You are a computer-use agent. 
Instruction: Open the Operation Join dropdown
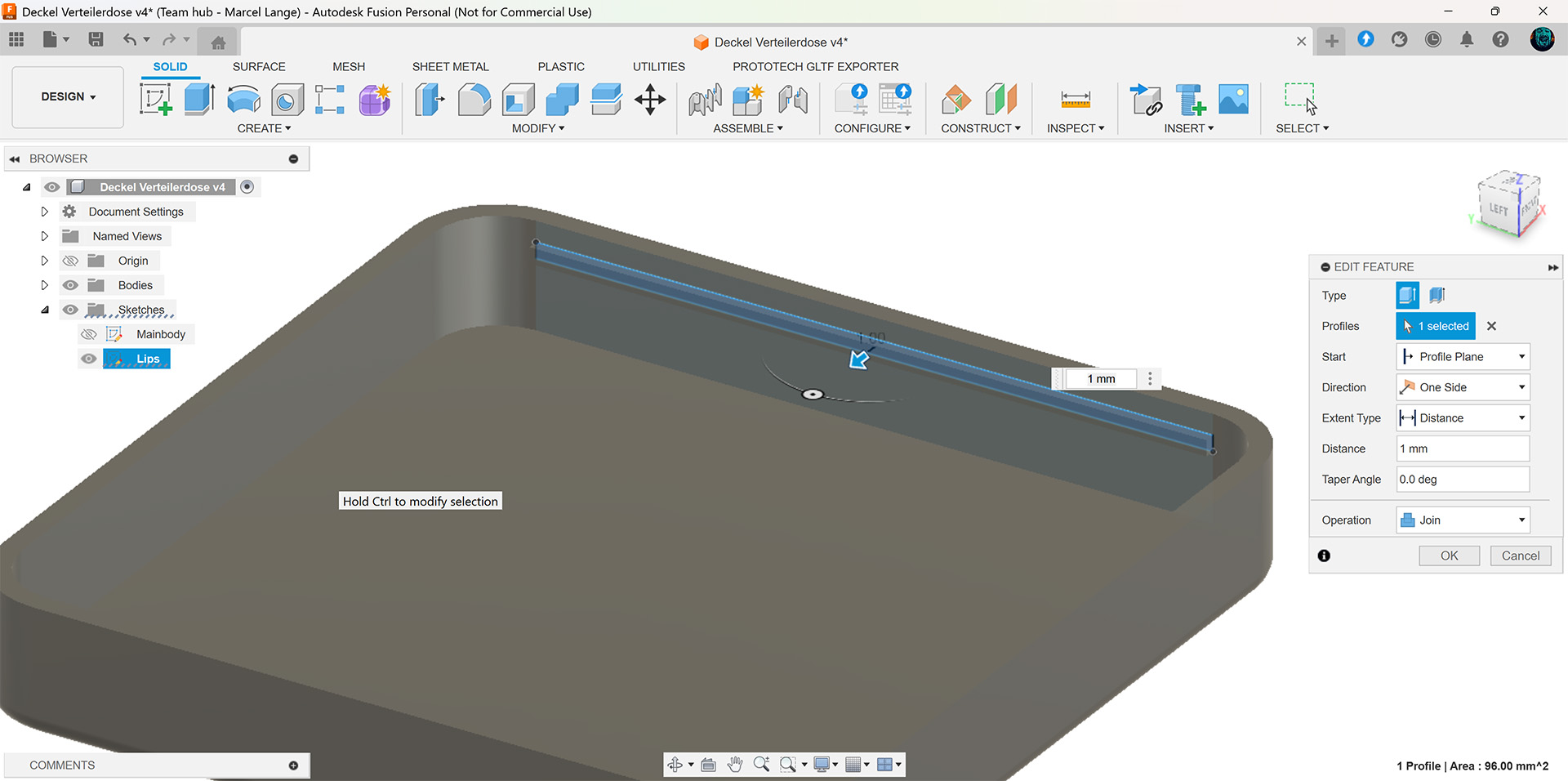click(1462, 520)
